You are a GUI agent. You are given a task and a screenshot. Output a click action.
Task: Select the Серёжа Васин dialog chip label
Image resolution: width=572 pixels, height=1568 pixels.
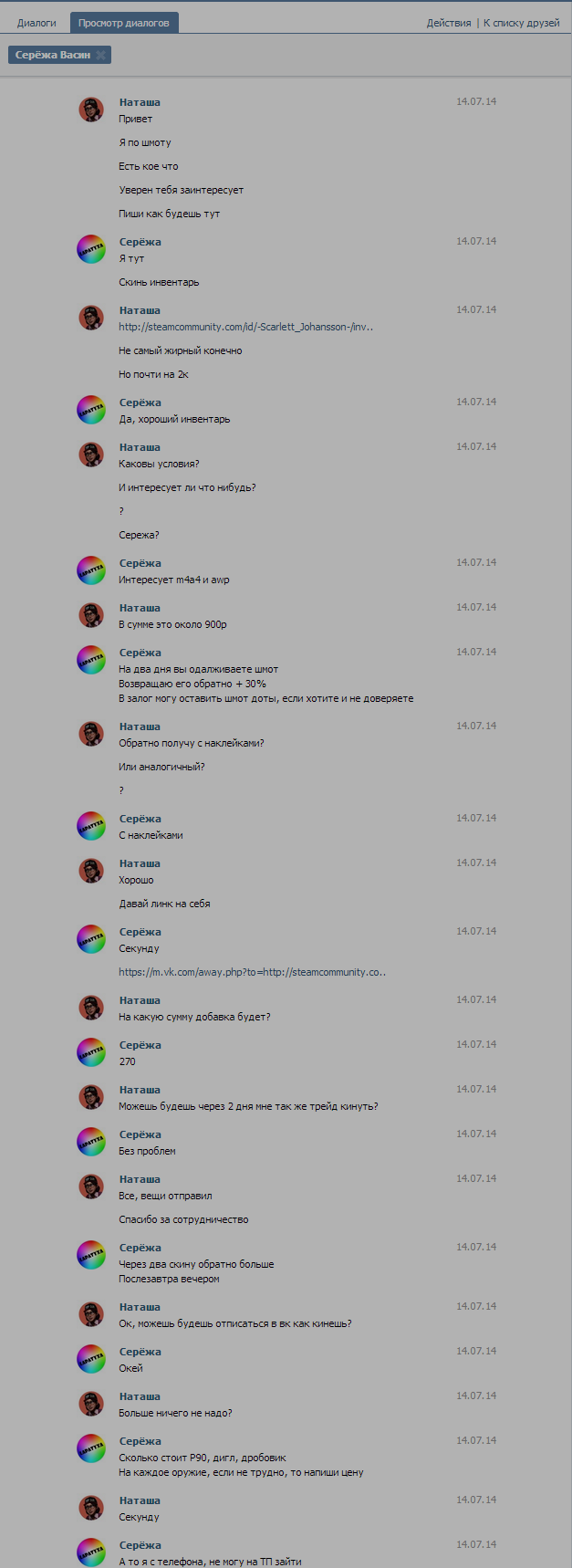53,56
